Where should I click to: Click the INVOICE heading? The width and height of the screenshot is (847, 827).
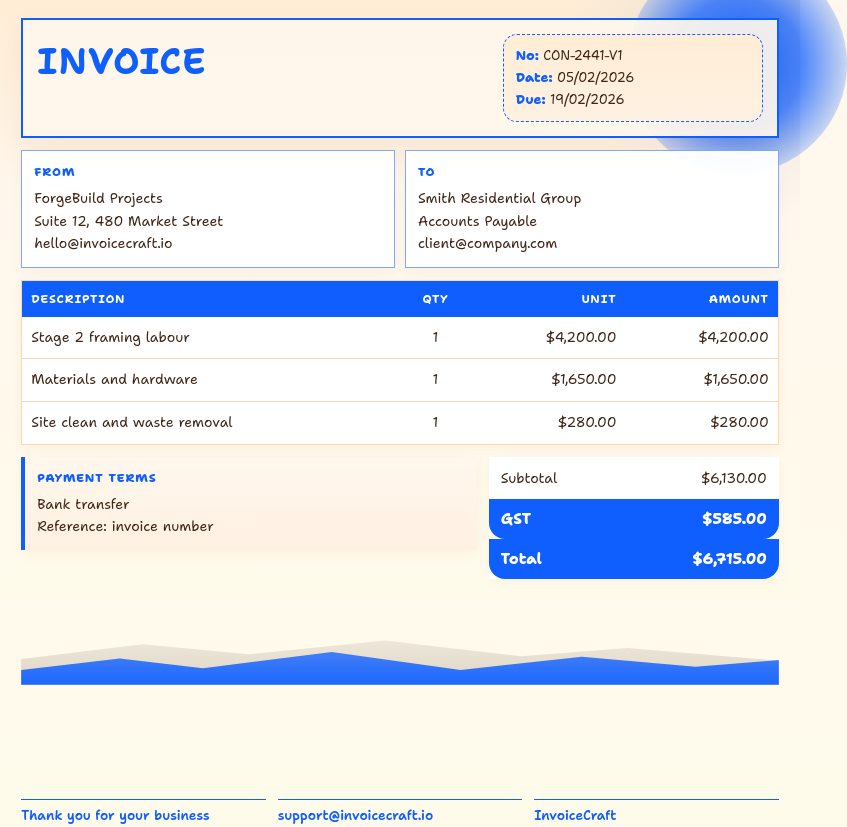point(120,61)
